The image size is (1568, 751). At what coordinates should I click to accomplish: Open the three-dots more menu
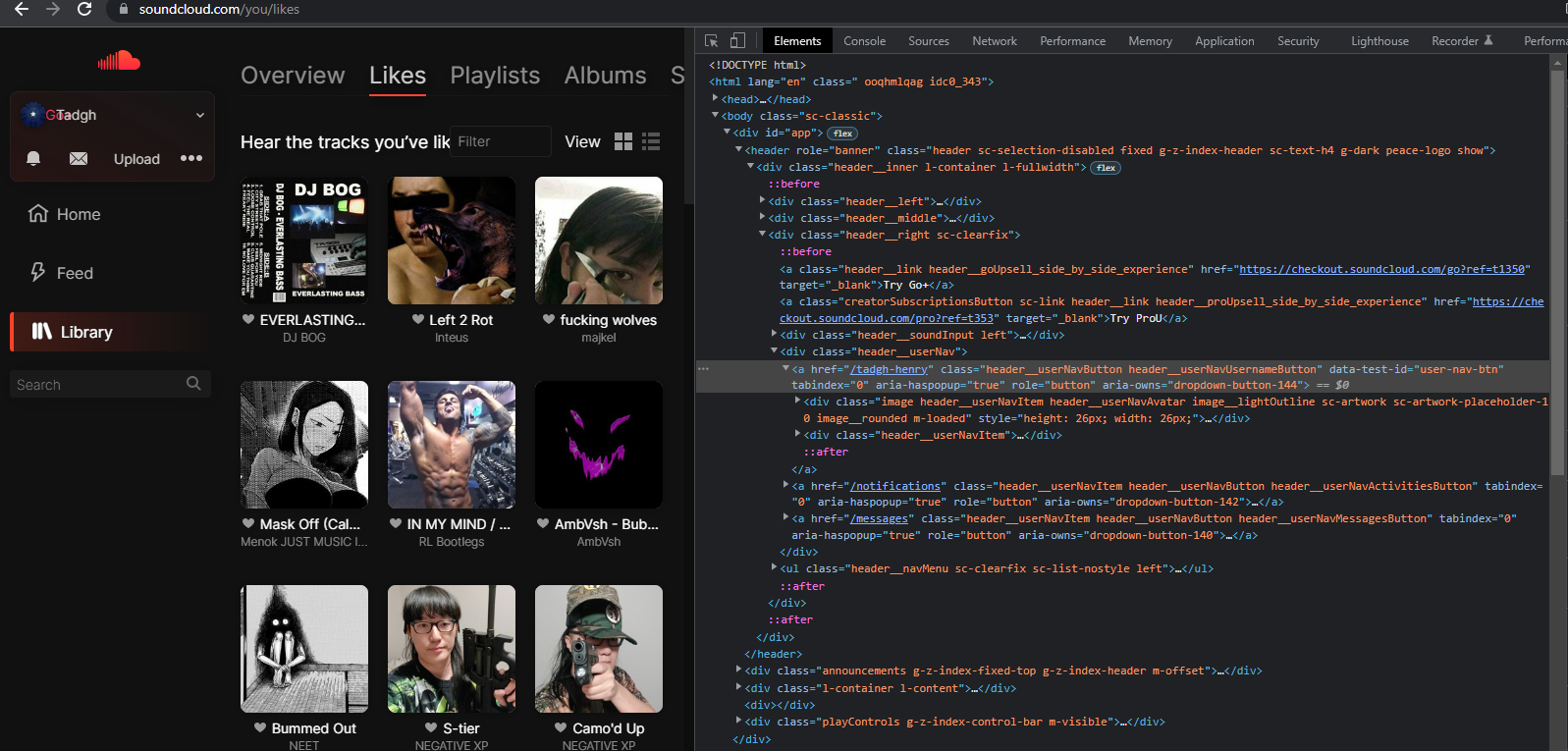tap(191, 158)
